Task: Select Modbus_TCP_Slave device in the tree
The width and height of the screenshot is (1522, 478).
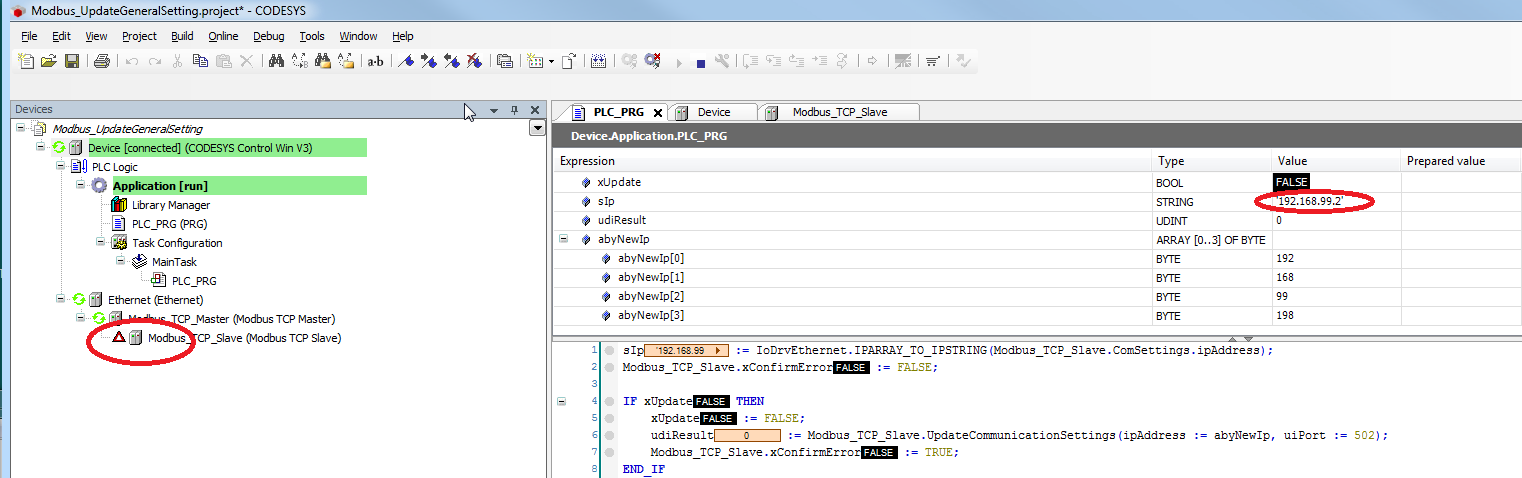Action: tap(244, 338)
